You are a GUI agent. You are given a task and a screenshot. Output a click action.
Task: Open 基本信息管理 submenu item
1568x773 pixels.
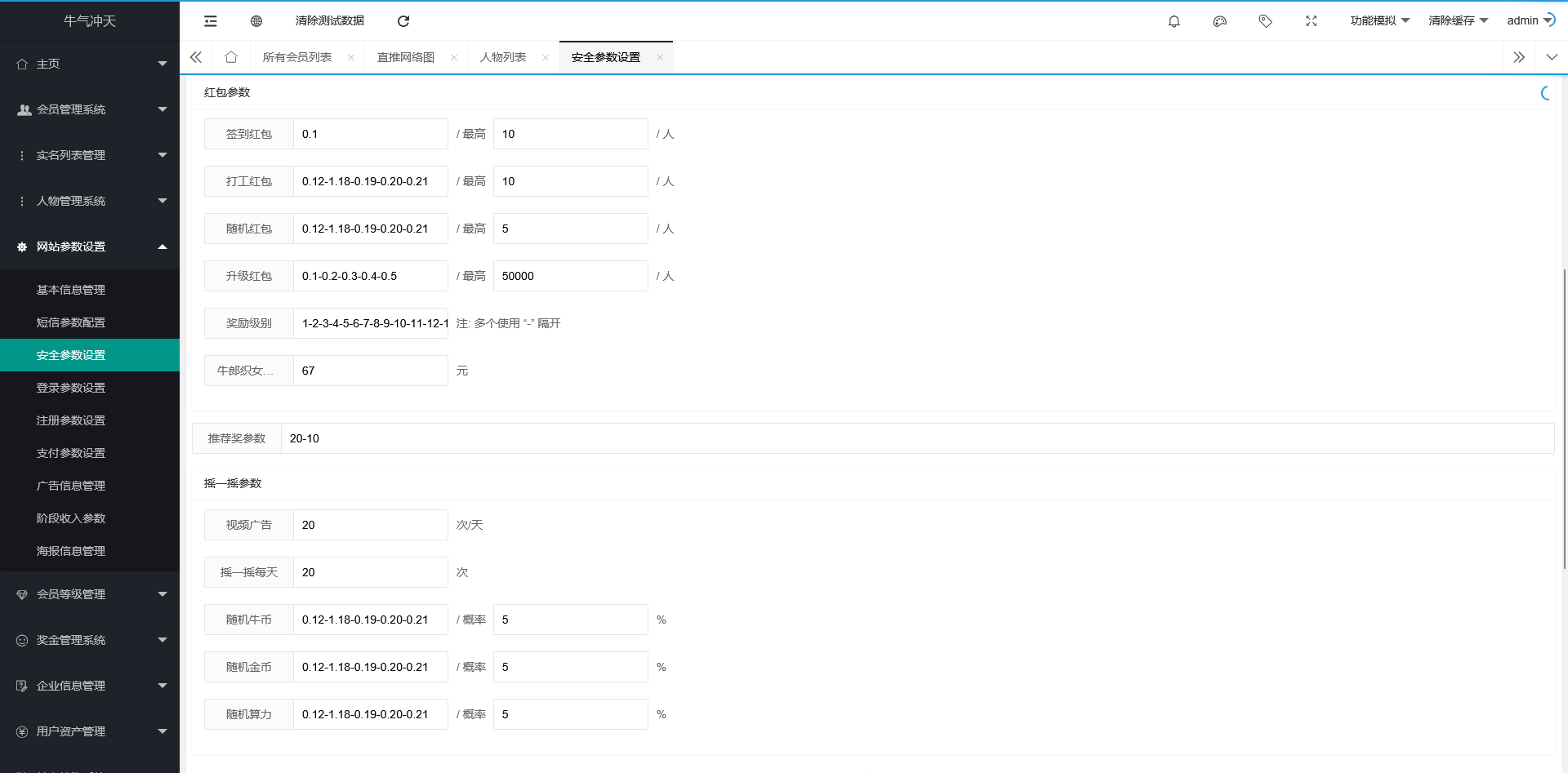pos(90,290)
